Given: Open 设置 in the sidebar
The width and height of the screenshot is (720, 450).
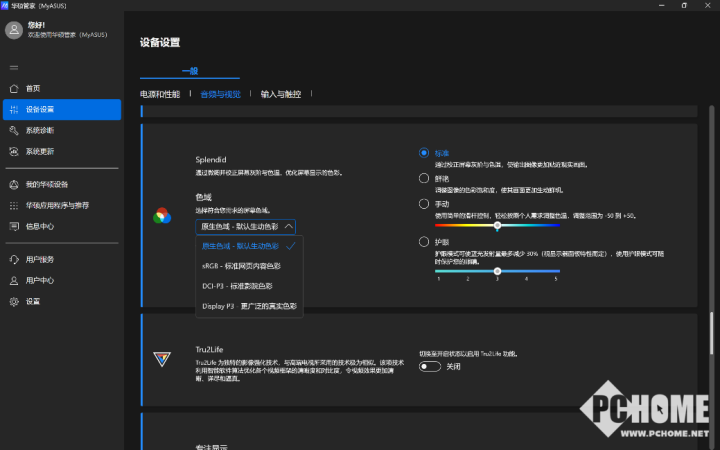Looking at the screenshot, I should coord(62,302).
